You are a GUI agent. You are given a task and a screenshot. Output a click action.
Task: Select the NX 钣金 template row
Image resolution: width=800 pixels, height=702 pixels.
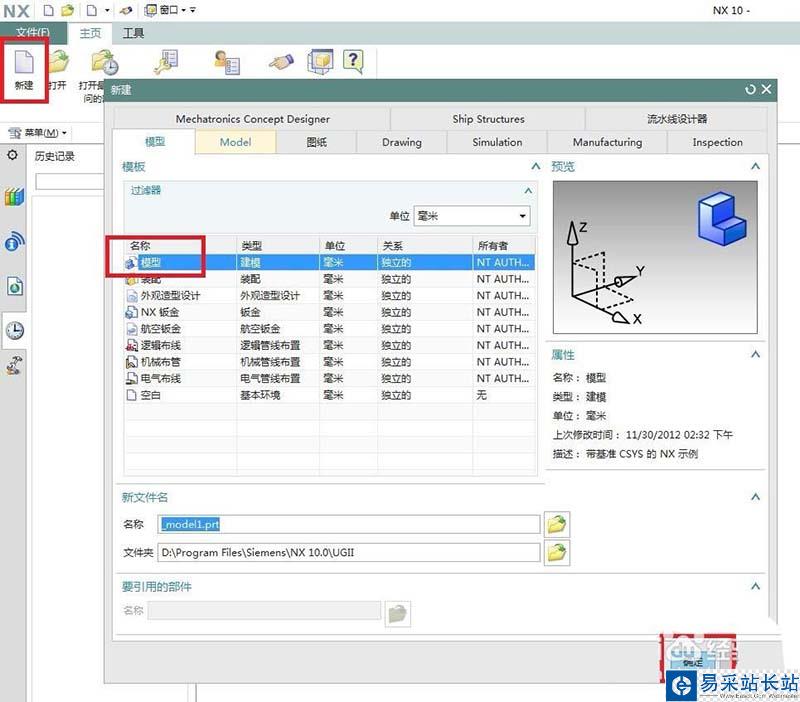(x=330, y=312)
